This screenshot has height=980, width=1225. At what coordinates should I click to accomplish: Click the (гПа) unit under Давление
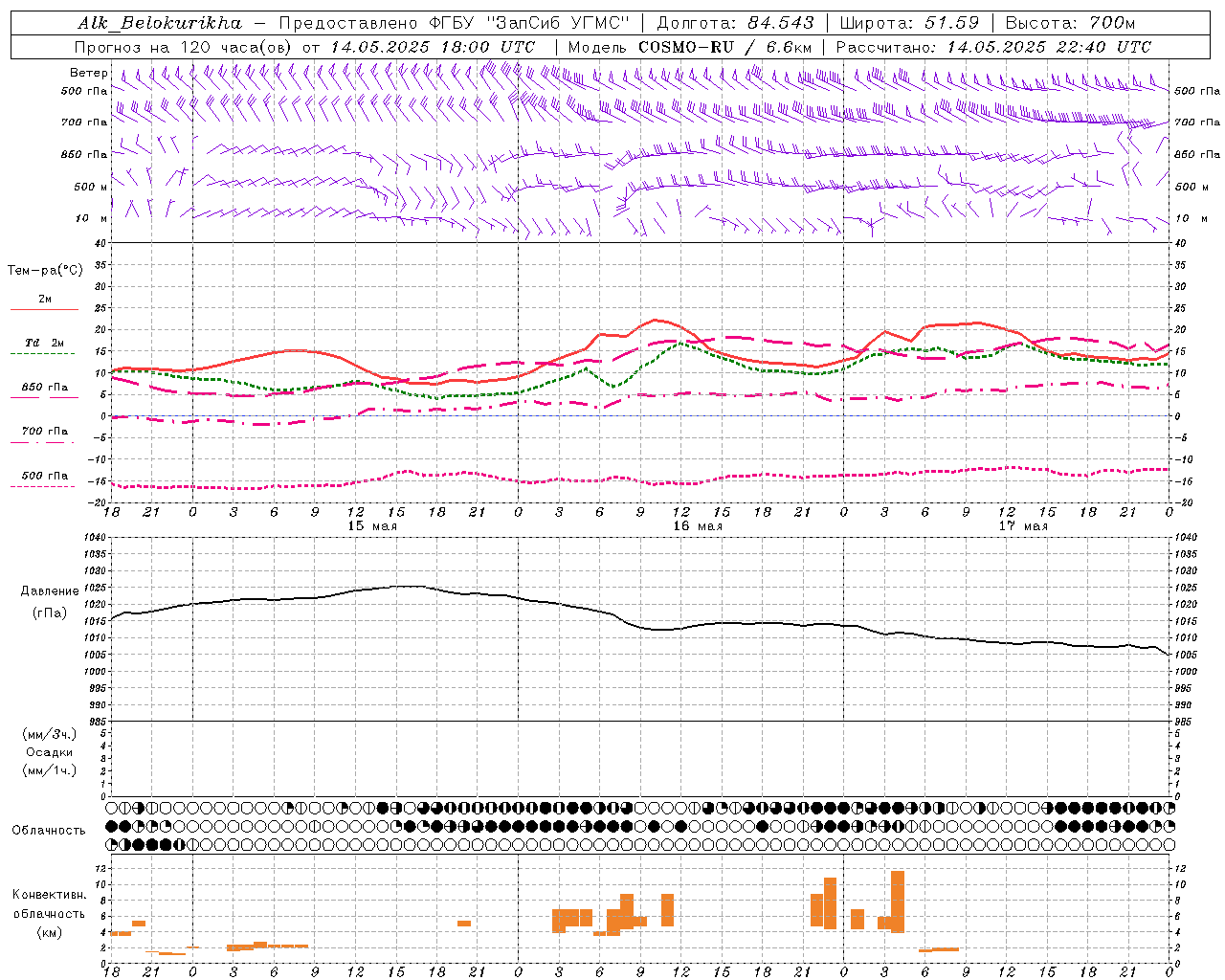point(49,612)
